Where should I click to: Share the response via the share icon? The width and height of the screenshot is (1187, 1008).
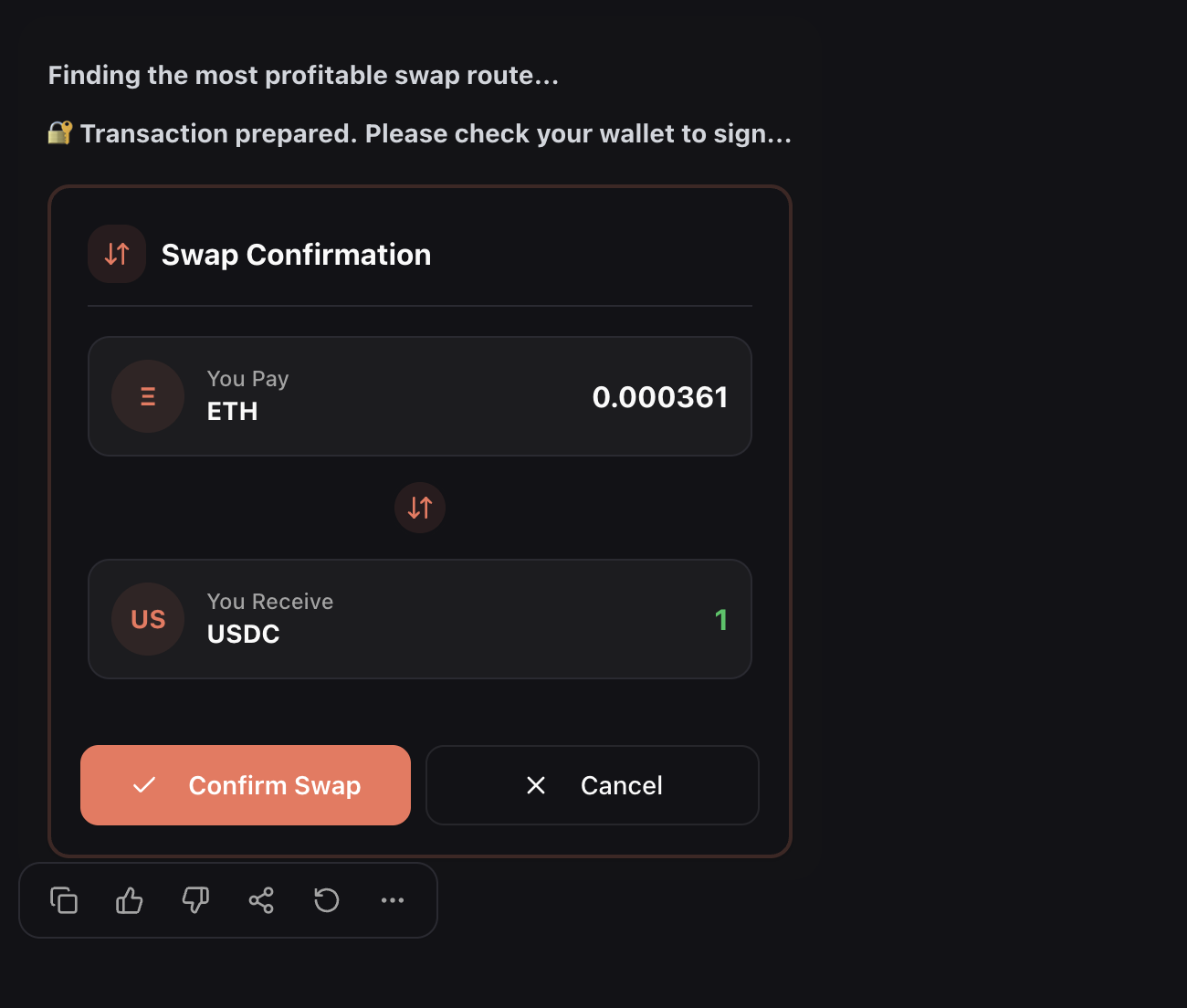pos(261,900)
